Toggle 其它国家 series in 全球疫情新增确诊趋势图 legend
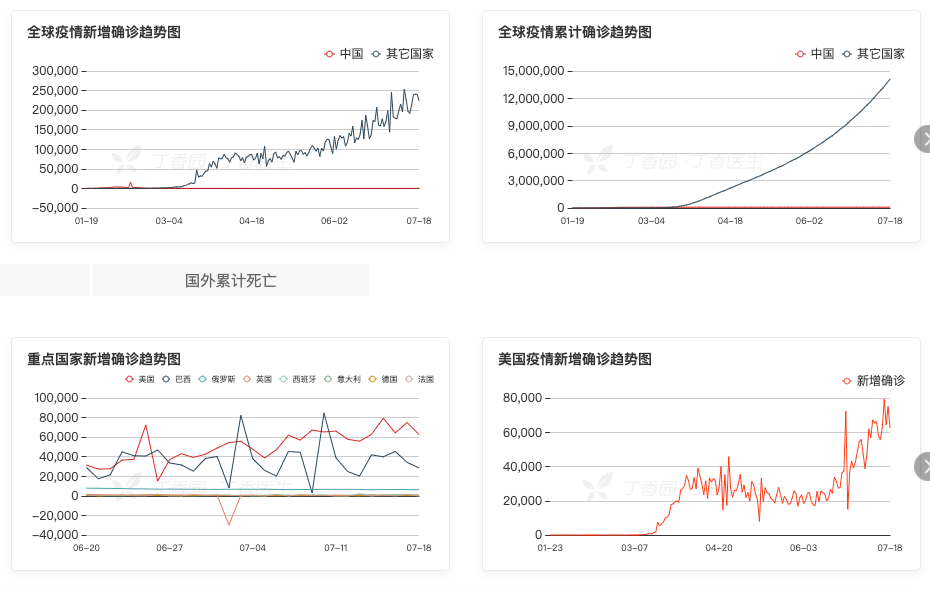 point(402,54)
